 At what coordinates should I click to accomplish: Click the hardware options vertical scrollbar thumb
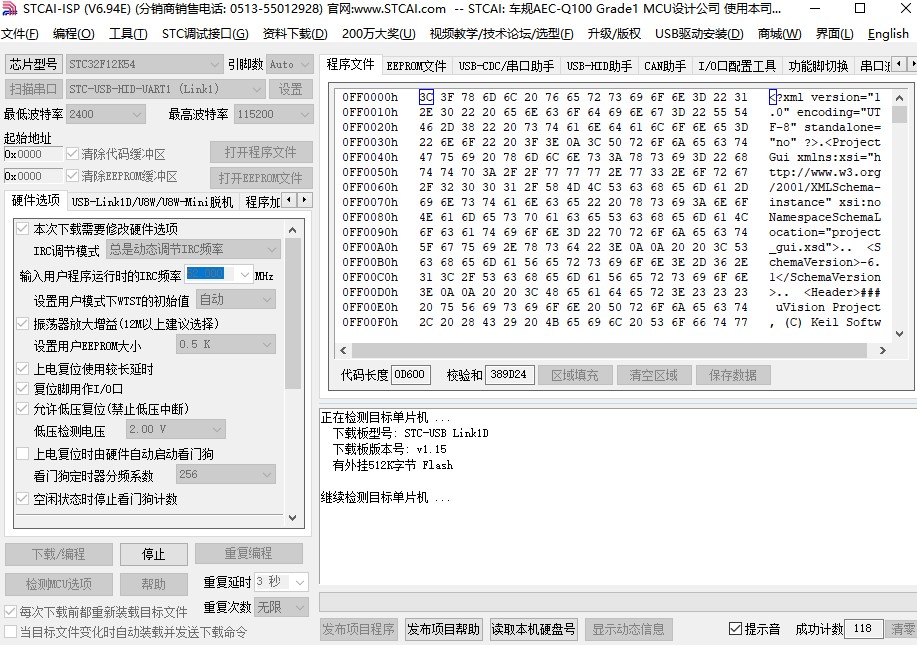pyautogui.click(x=292, y=313)
